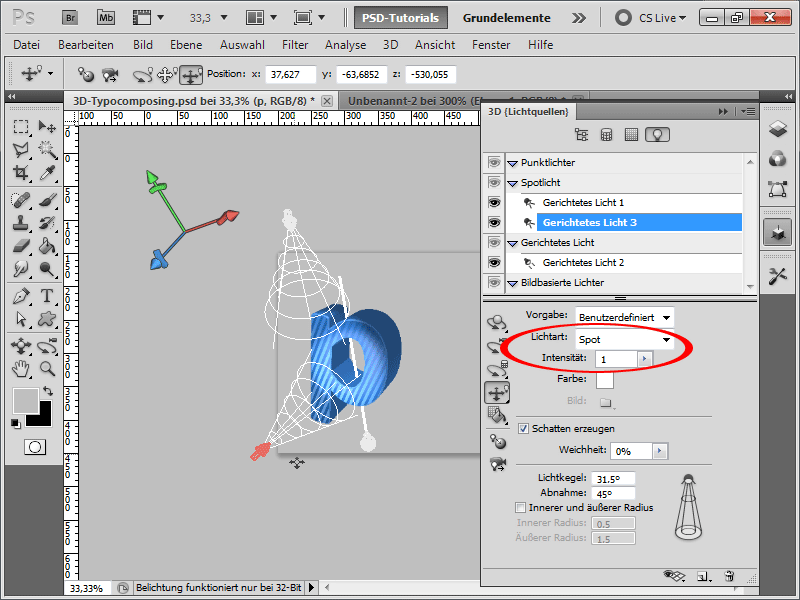Uncheck Schatten erzeugen checkbox
This screenshot has width=800, height=600.
(523, 429)
